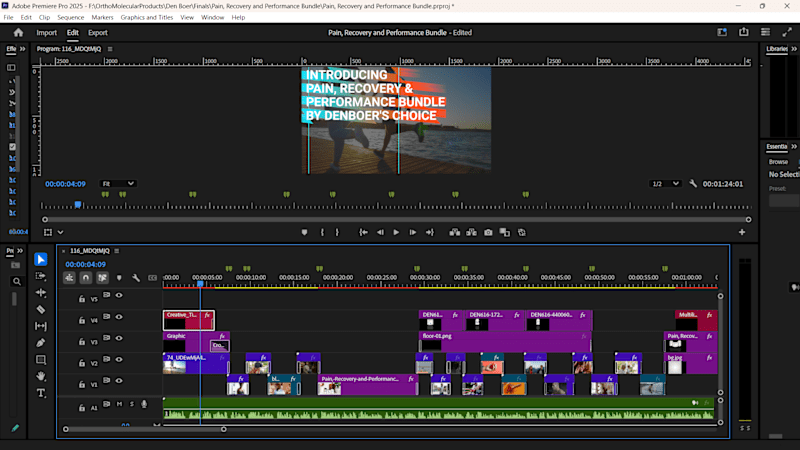Toggle captions track options CC button
This screenshot has height=450, width=800.
pyautogui.click(x=153, y=278)
